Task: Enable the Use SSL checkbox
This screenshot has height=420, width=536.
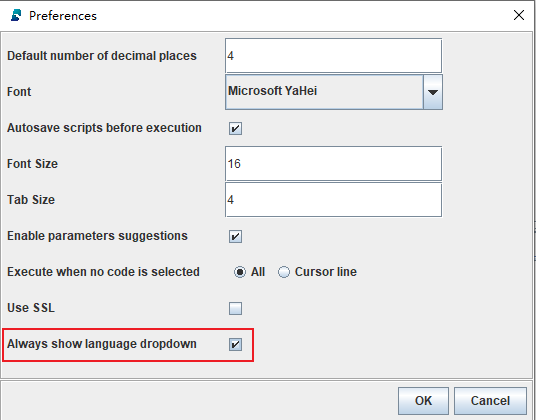Action: pos(236,308)
